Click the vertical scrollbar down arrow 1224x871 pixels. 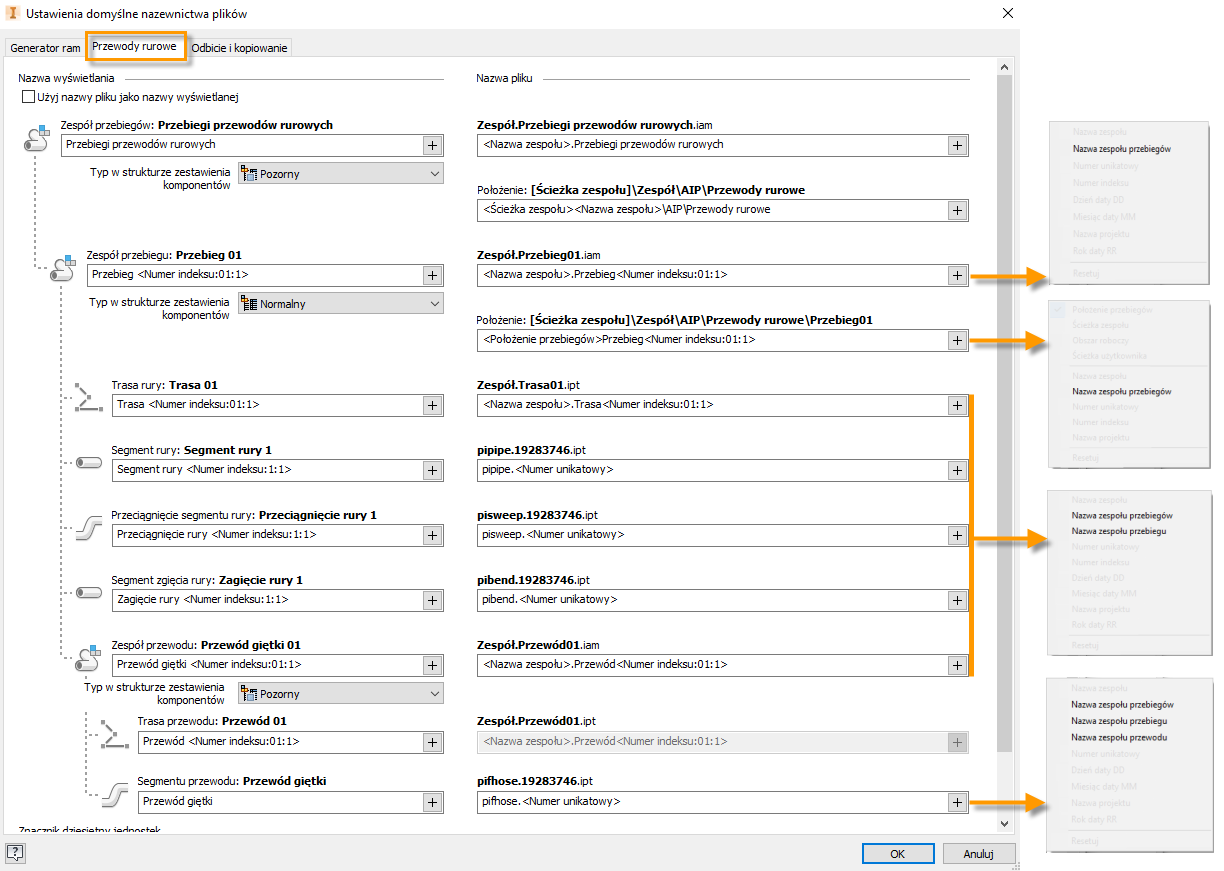[1006, 823]
